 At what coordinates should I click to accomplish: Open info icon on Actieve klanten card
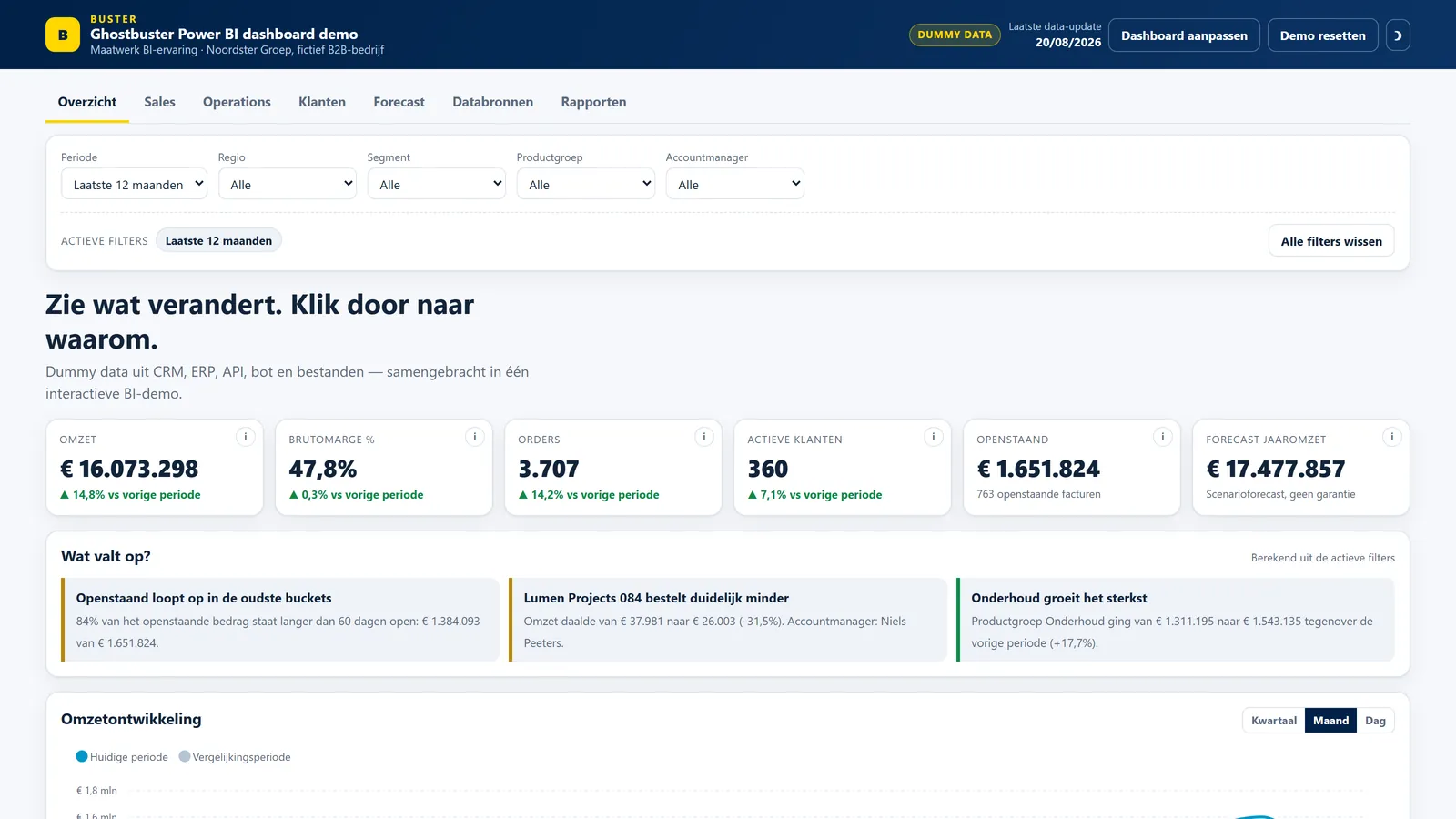(x=934, y=437)
